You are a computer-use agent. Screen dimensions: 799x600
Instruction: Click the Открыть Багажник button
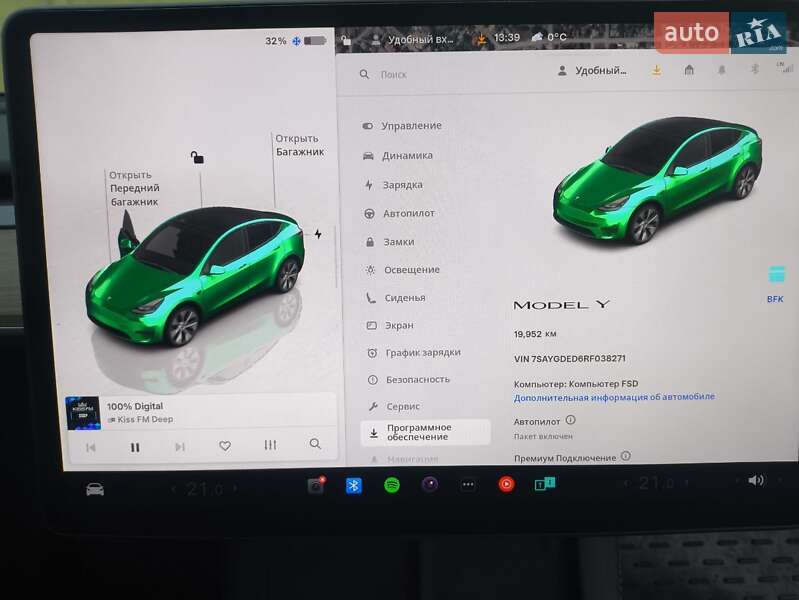click(300, 145)
